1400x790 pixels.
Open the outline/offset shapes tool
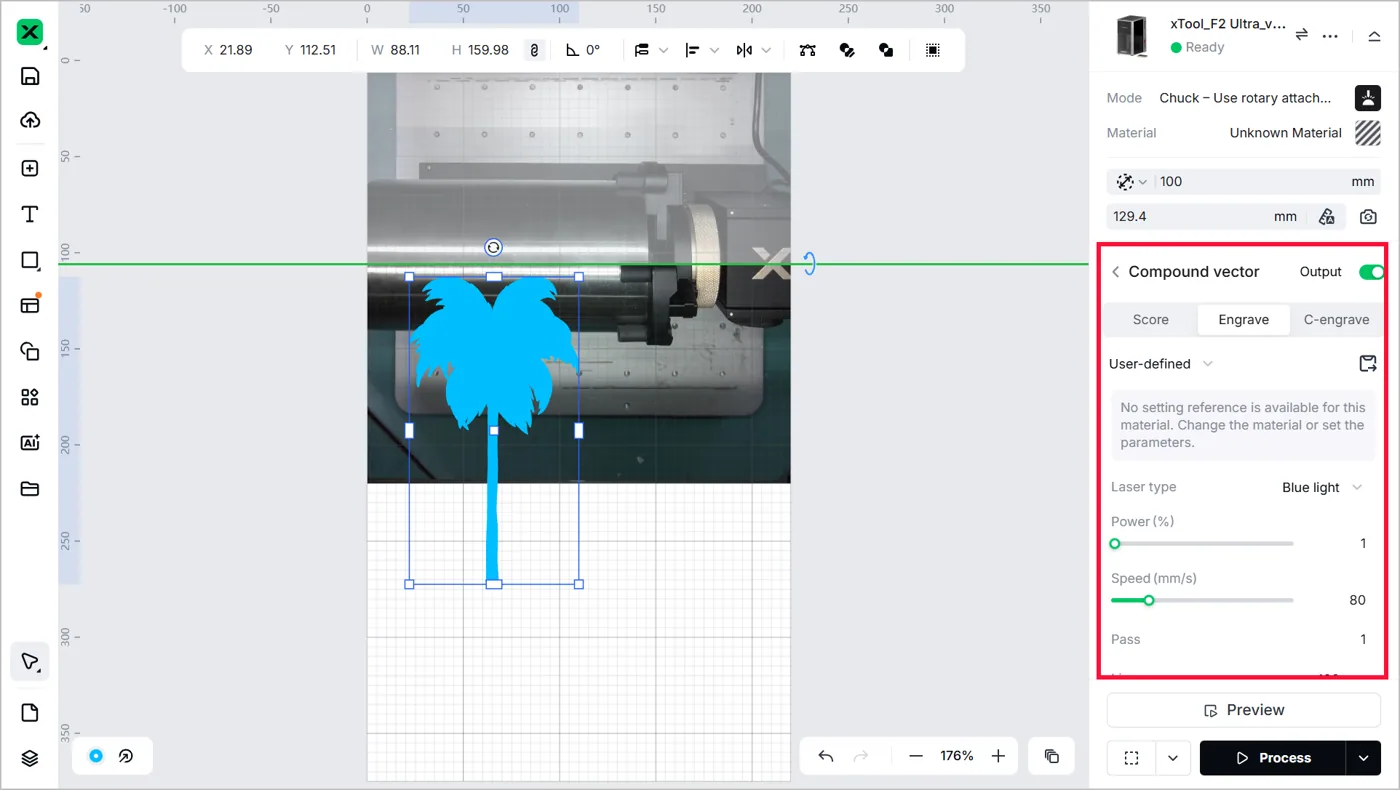(x=30, y=351)
